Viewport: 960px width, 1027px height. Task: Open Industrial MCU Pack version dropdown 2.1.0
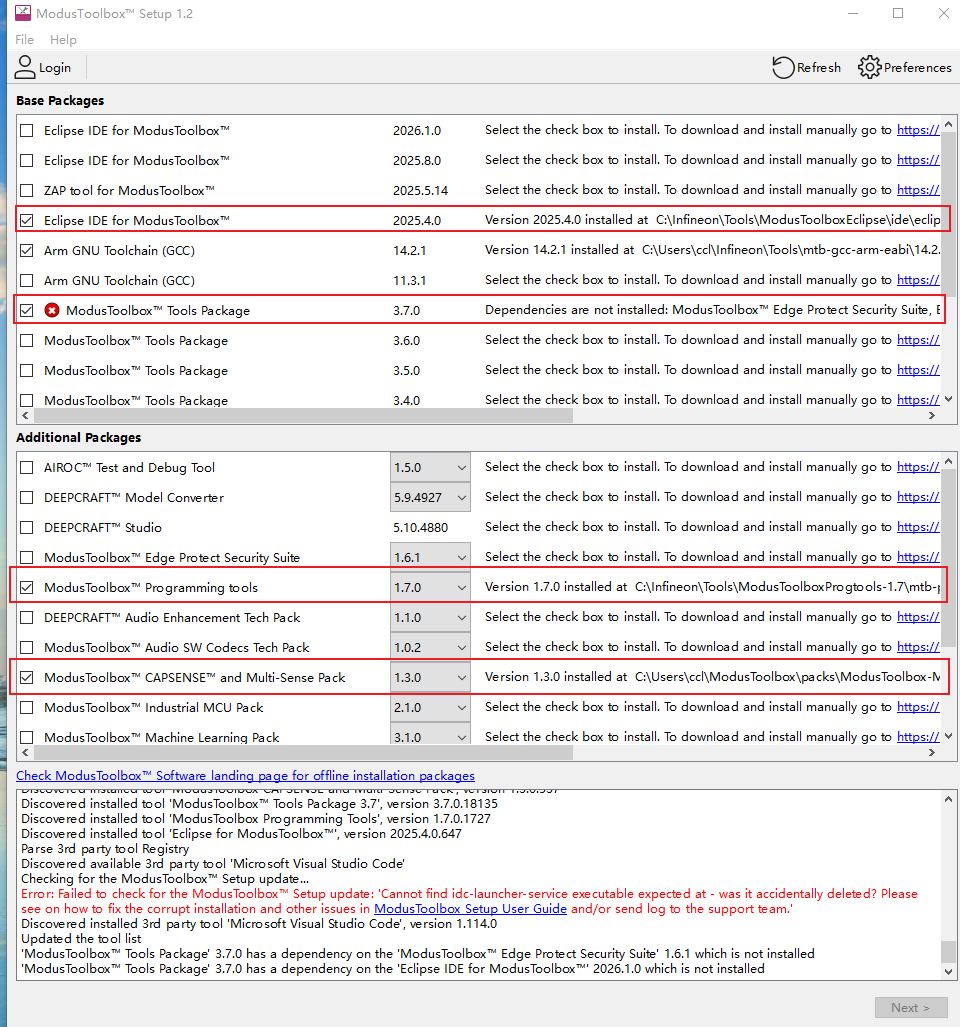(430, 707)
